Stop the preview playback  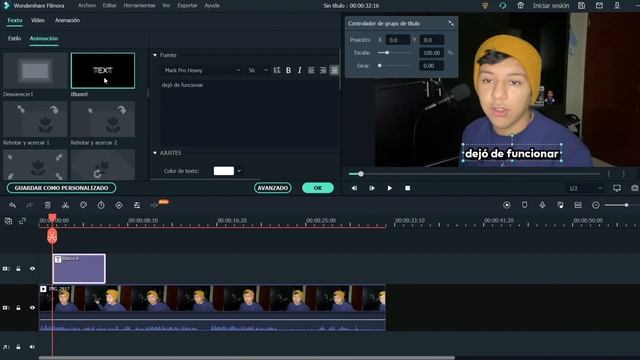[407, 188]
